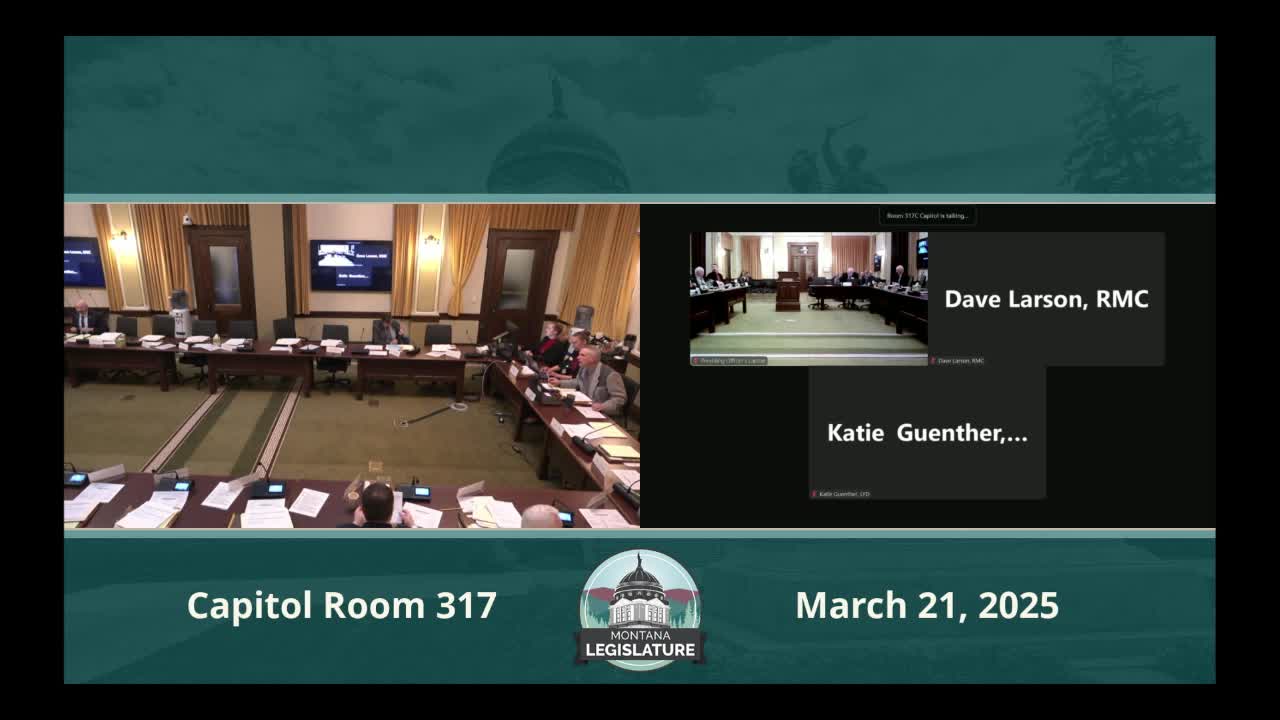
Task: Toggle audio for the Presiding Officer's Laptop feed
Action: coord(695,361)
